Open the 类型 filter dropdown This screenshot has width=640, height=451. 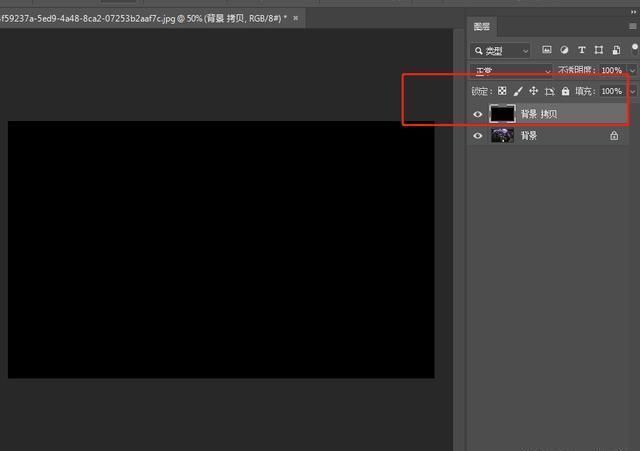coord(500,51)
